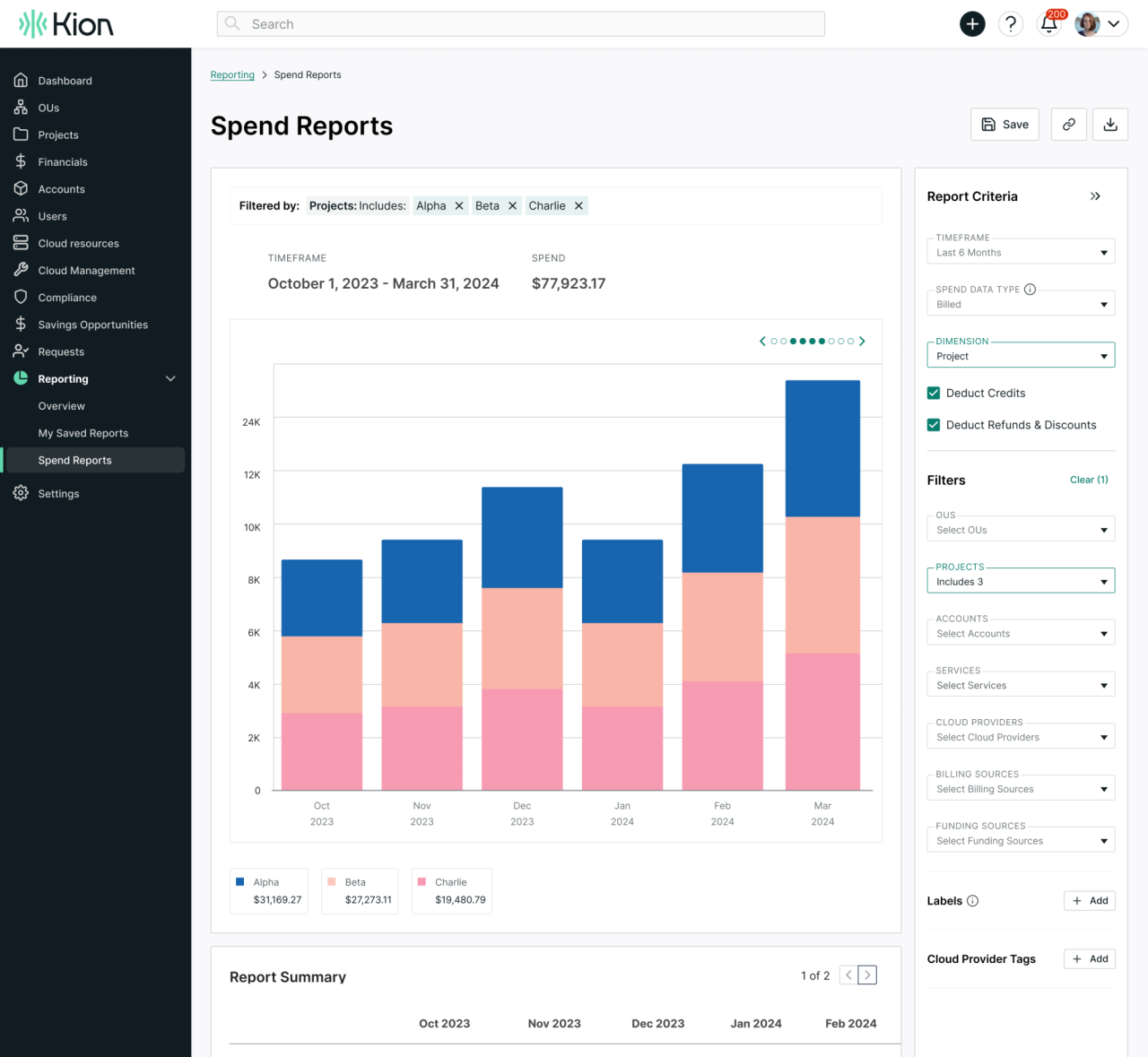Click the help question mark icon

point(1011,24)
